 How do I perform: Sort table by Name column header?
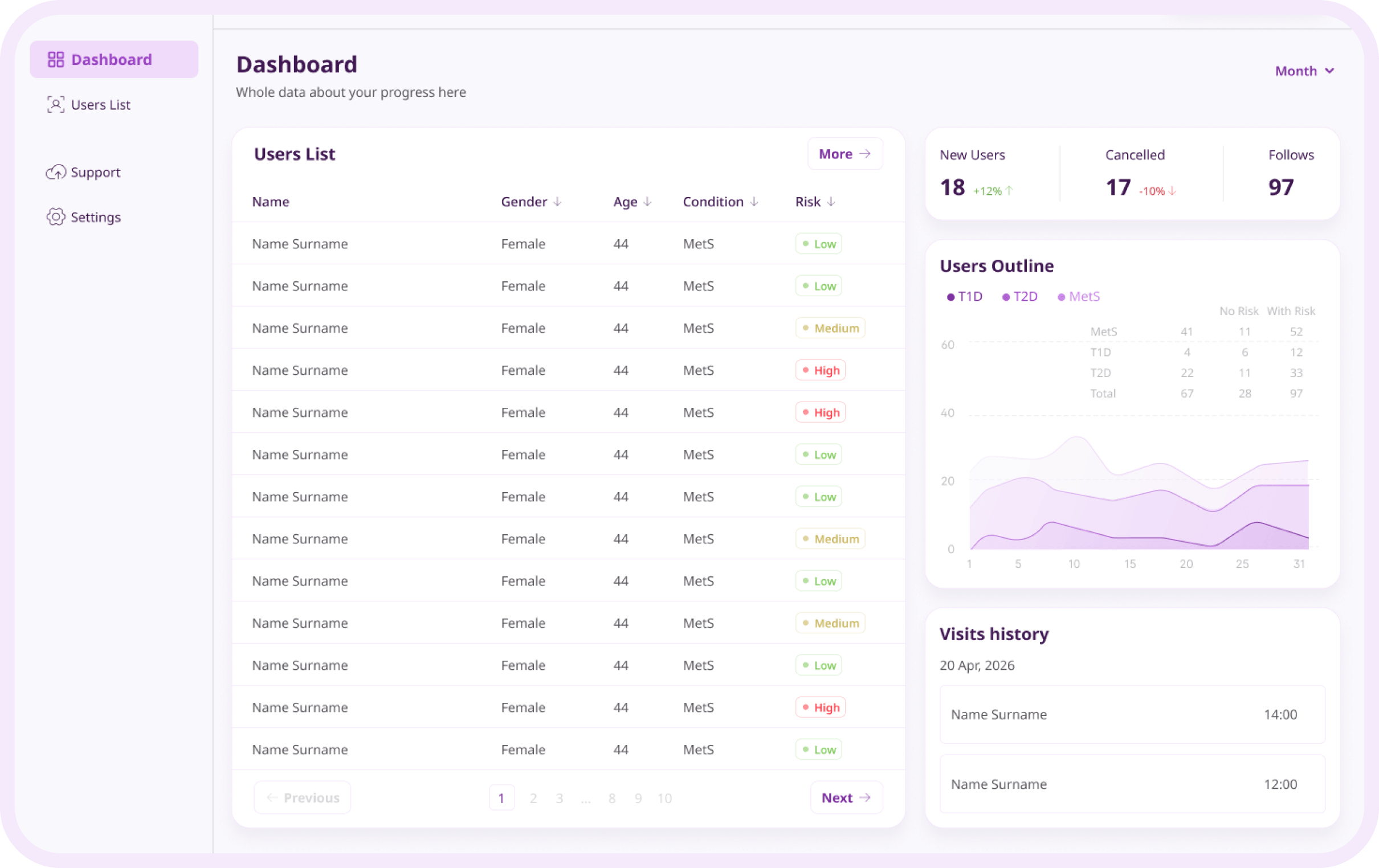[x=270, y=202]
